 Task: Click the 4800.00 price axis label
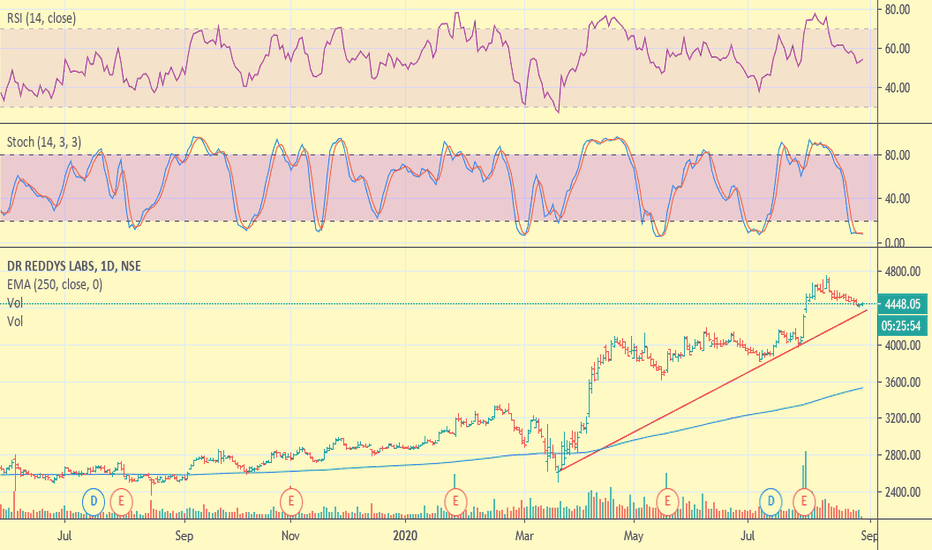pos(903,271)
